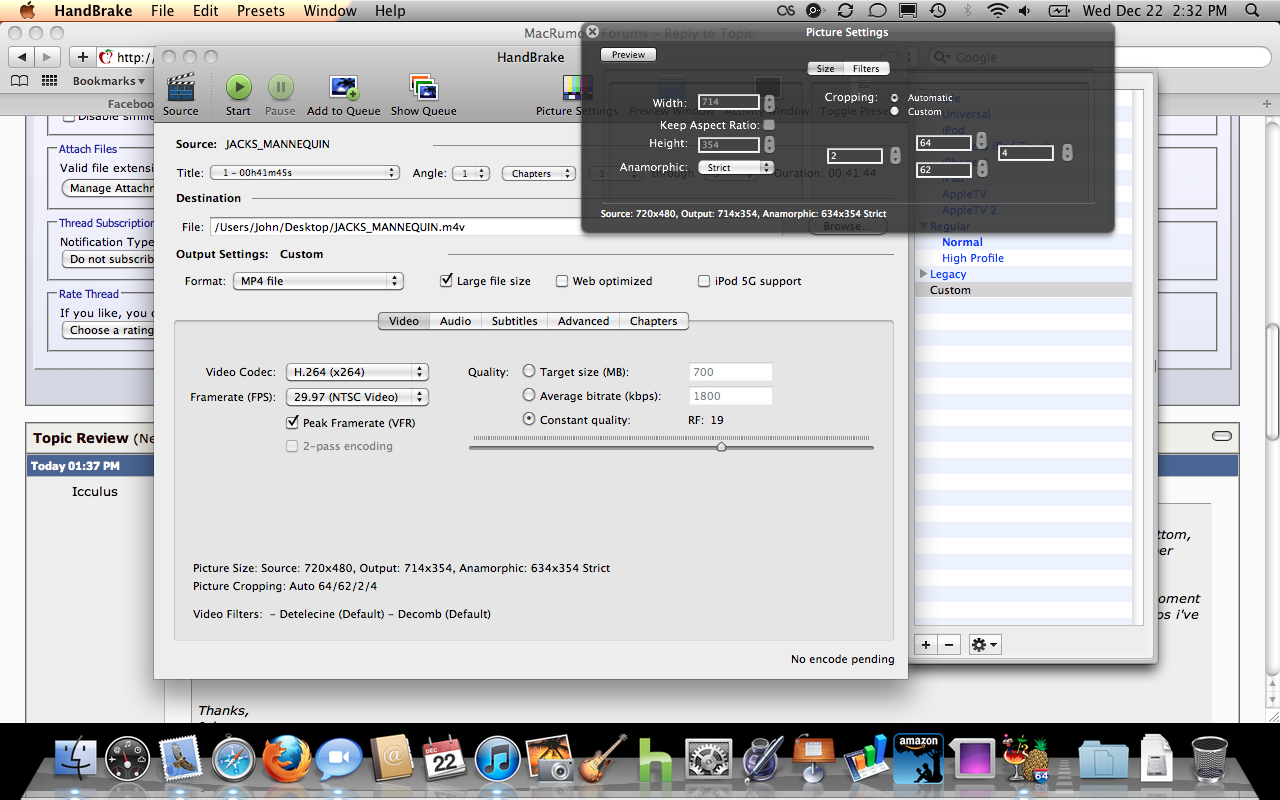
Task: Open the Trash in the dock
Action: [x=1210, y=759]
